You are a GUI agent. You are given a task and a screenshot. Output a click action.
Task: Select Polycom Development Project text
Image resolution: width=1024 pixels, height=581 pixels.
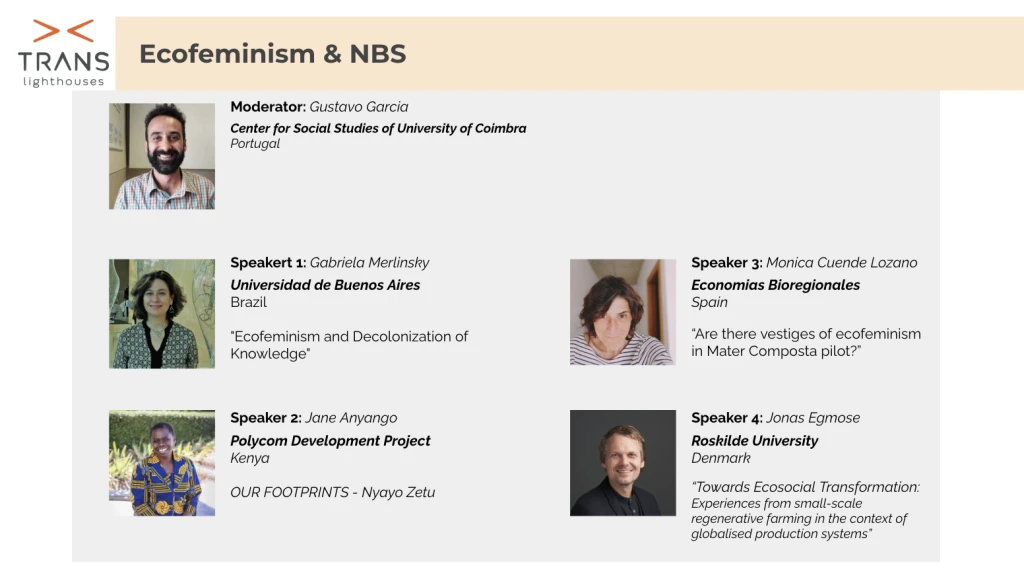[x=330, y=441]
